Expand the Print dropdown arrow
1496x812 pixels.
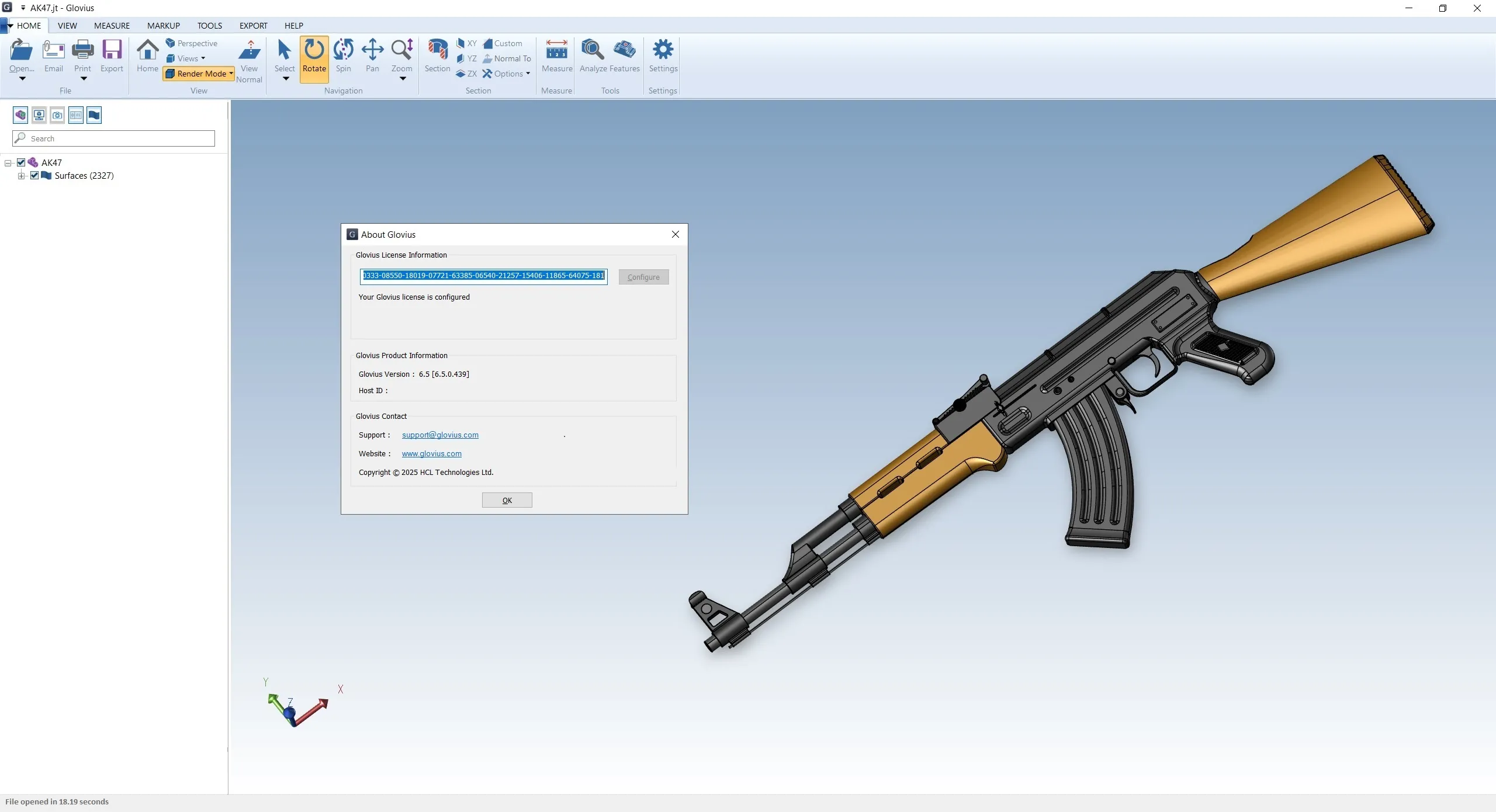(84, 79)
